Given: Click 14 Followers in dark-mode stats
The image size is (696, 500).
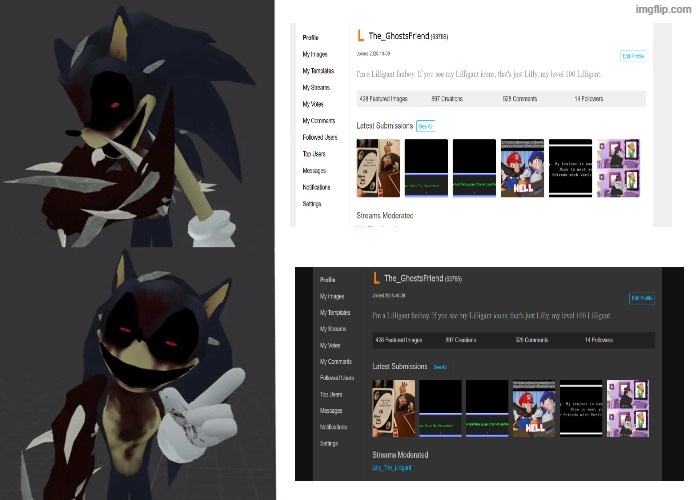Looking at the screenshot, I should coord(599,340).
